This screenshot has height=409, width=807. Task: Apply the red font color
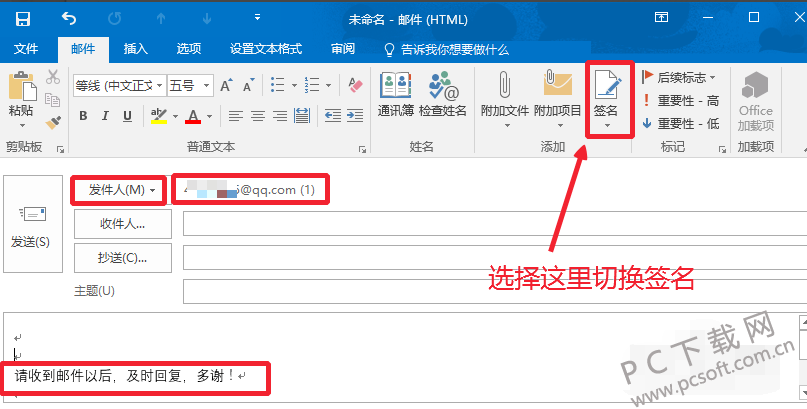193,116
